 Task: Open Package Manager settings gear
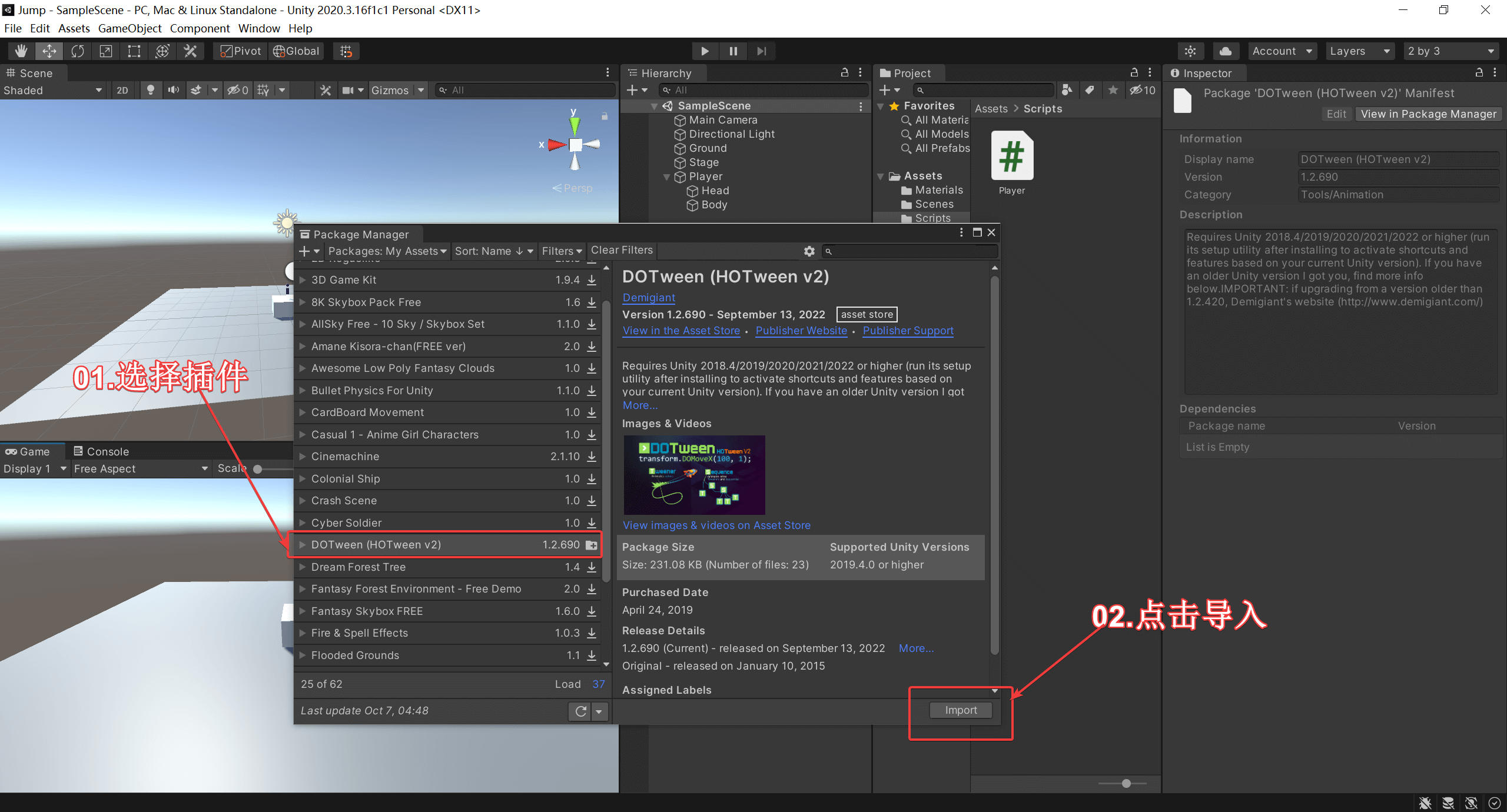809,251
